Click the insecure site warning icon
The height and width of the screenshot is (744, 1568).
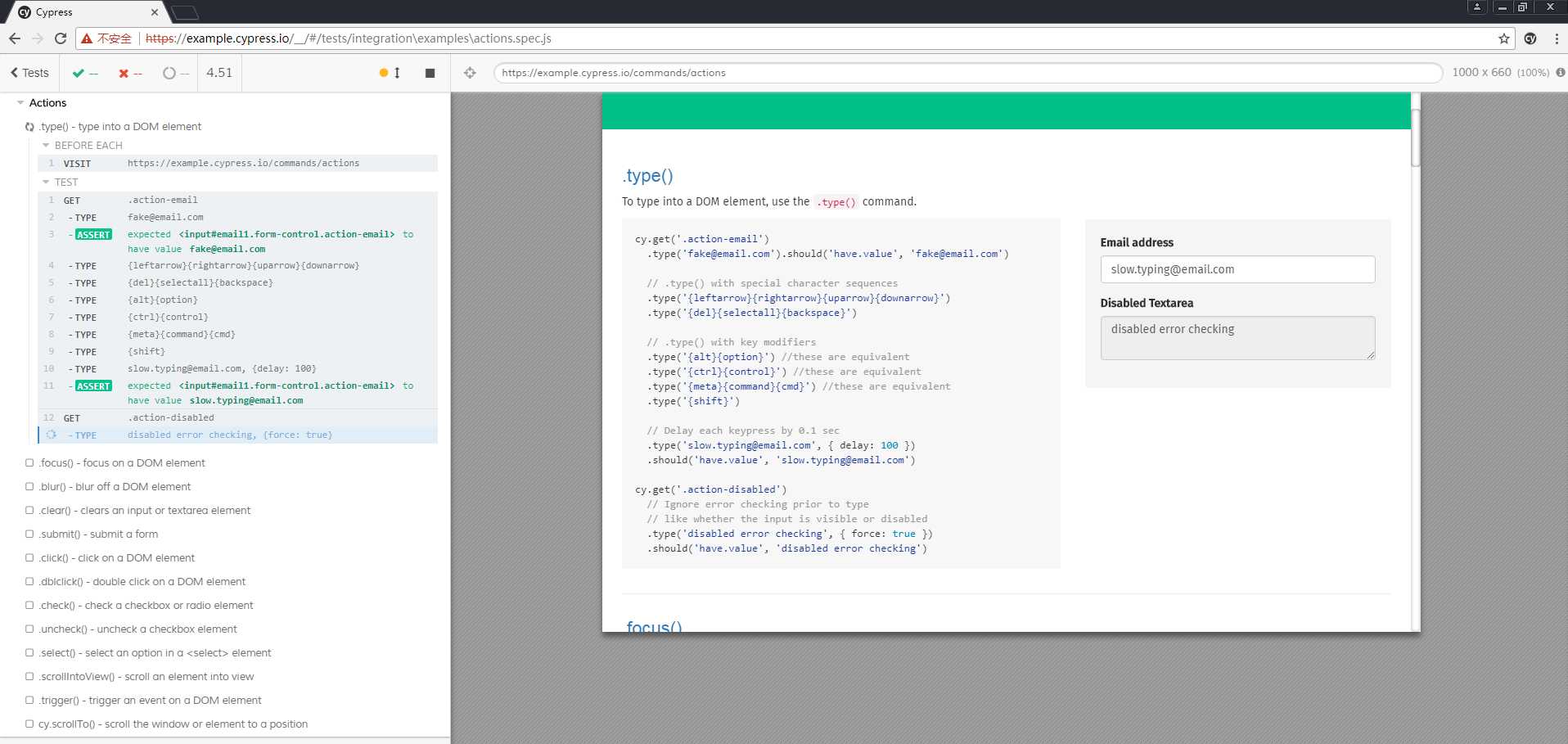[x=87, y=38]
